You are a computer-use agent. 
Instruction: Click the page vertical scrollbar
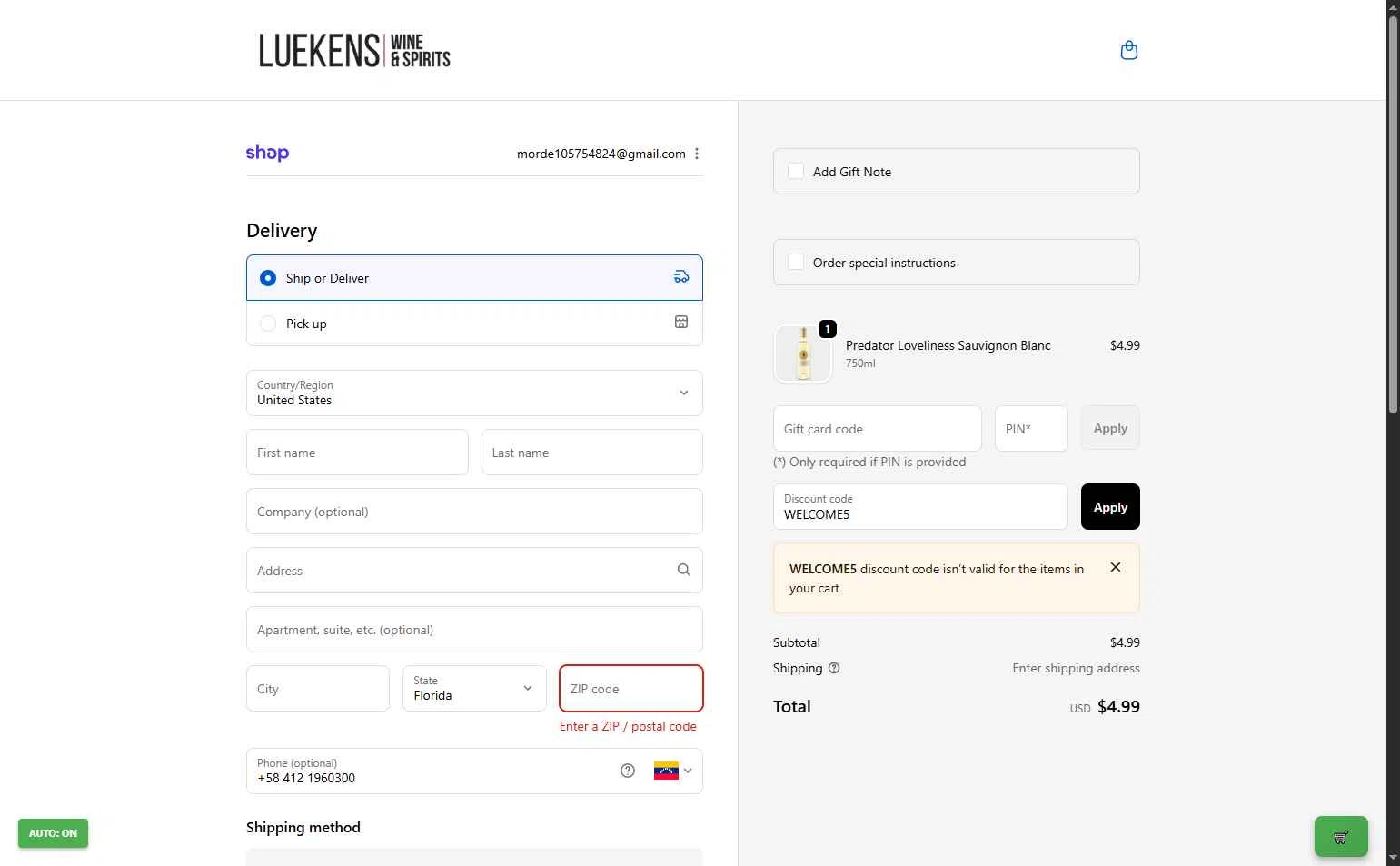click(x=1393, y=214)
